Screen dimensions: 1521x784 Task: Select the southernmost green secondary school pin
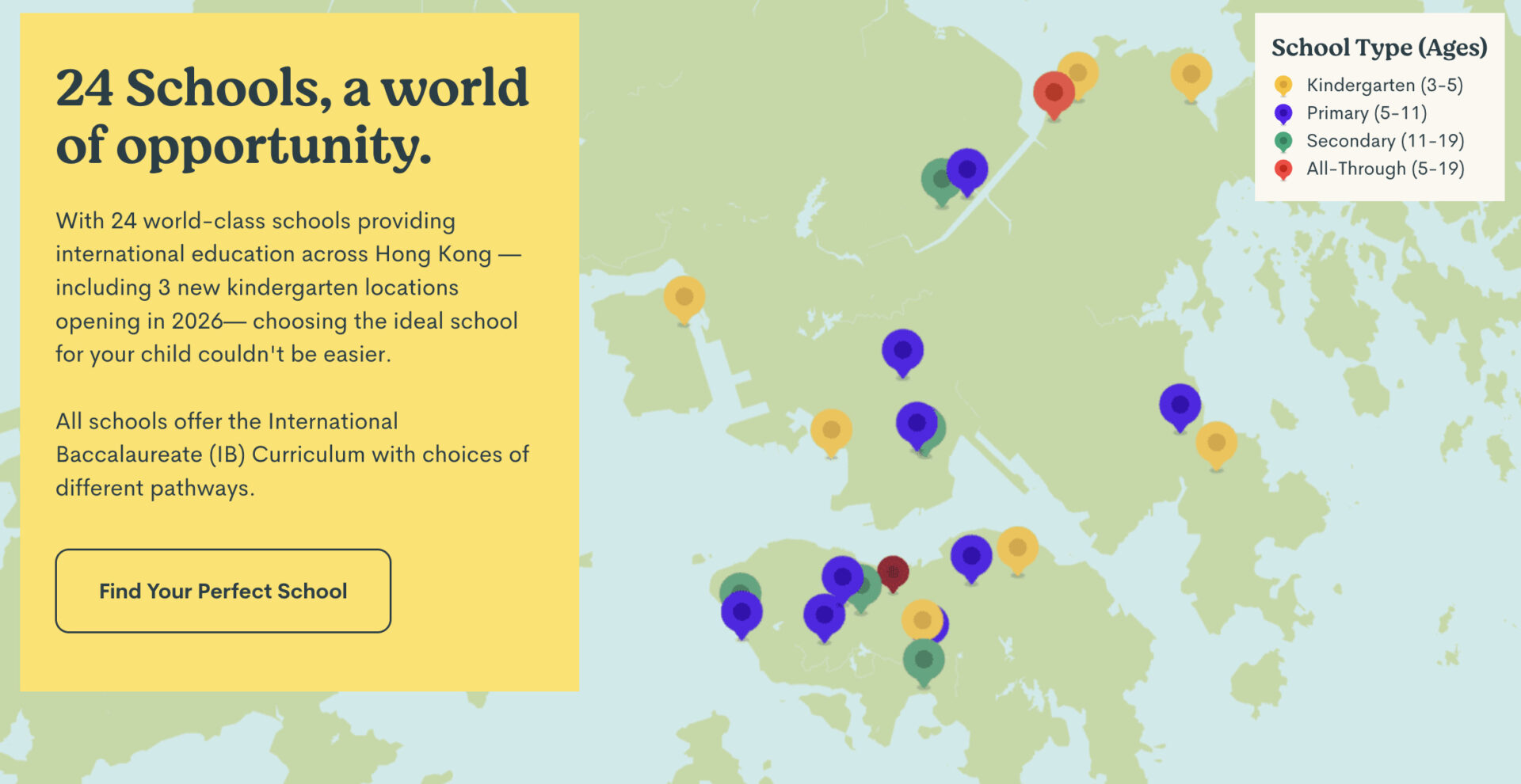[x=924, y=660]
